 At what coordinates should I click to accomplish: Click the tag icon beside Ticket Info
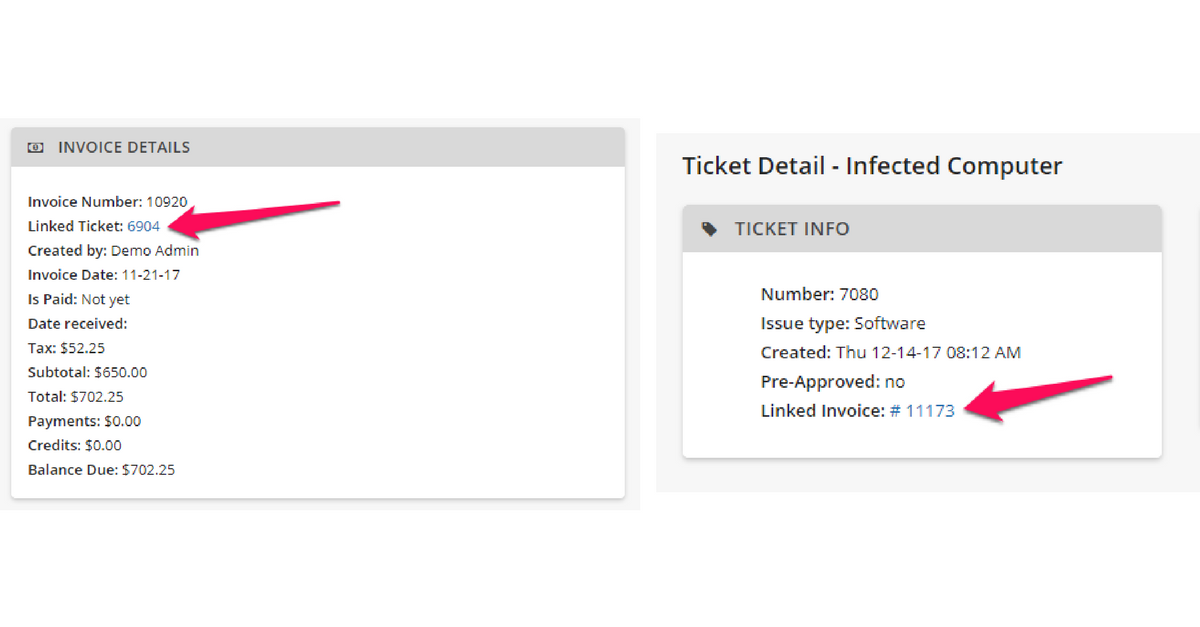(709, 229)
